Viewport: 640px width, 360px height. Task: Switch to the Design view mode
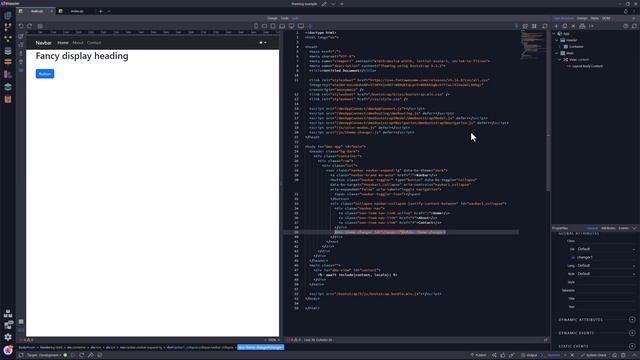[x=272, y=18]
